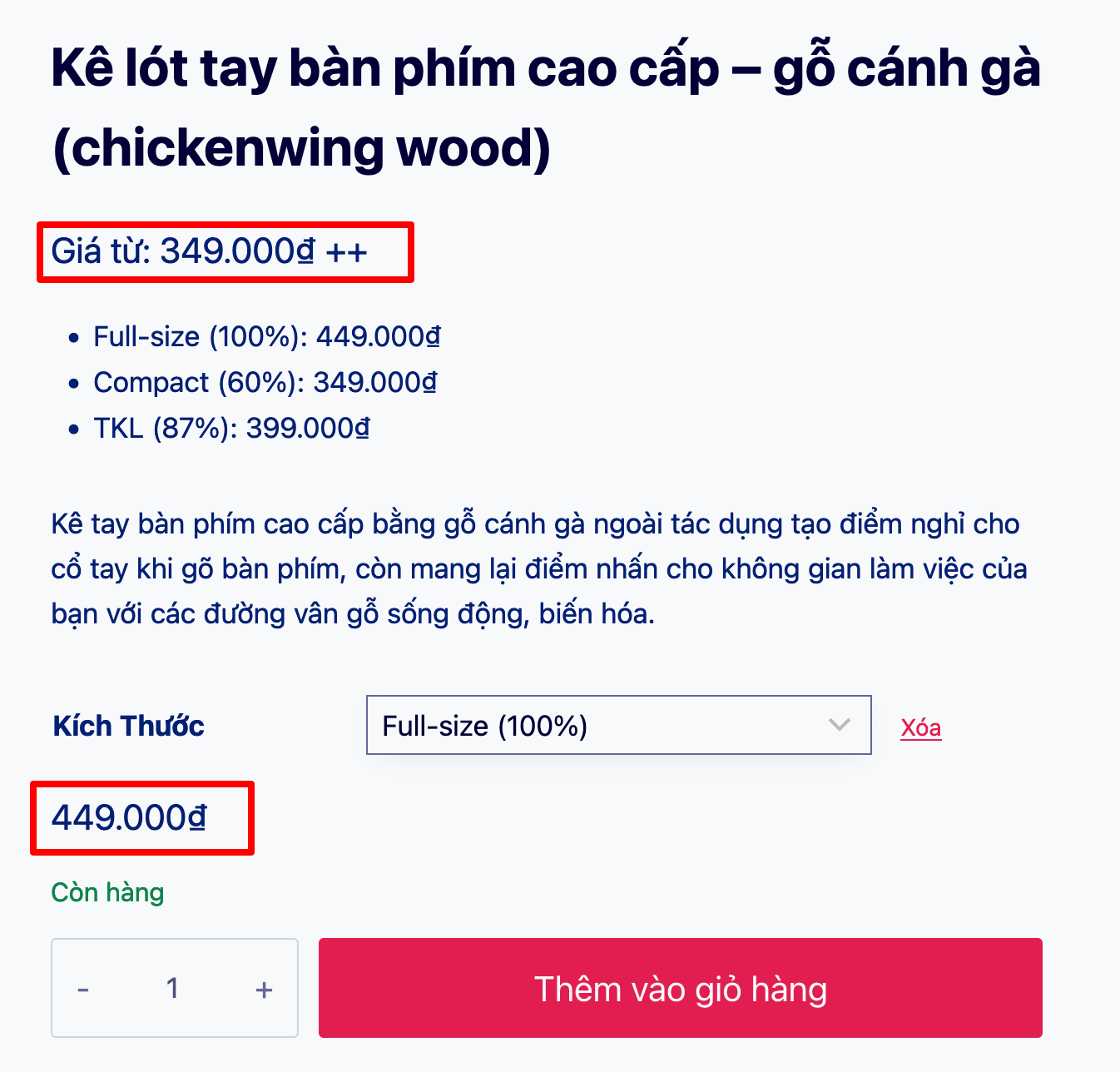Click the 399.000đ price in the list
1120x1072 pixels.
(308, 429)
